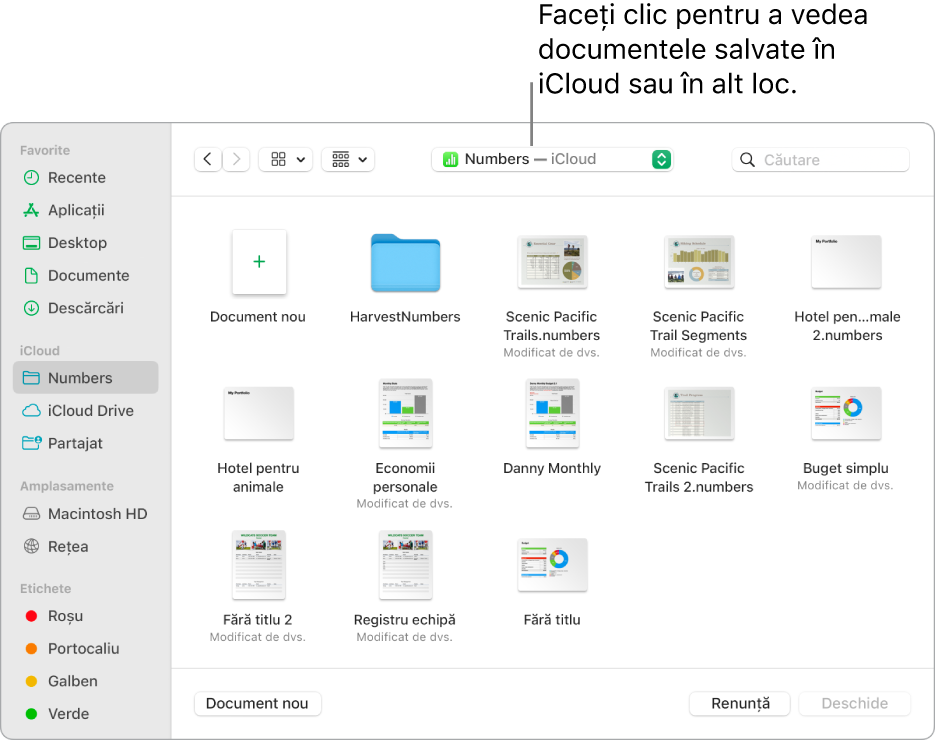Click the Macintosh HD drive icon
Image resolution: width=935 pixels, height=740 pixels.
[x=31, y=513]
